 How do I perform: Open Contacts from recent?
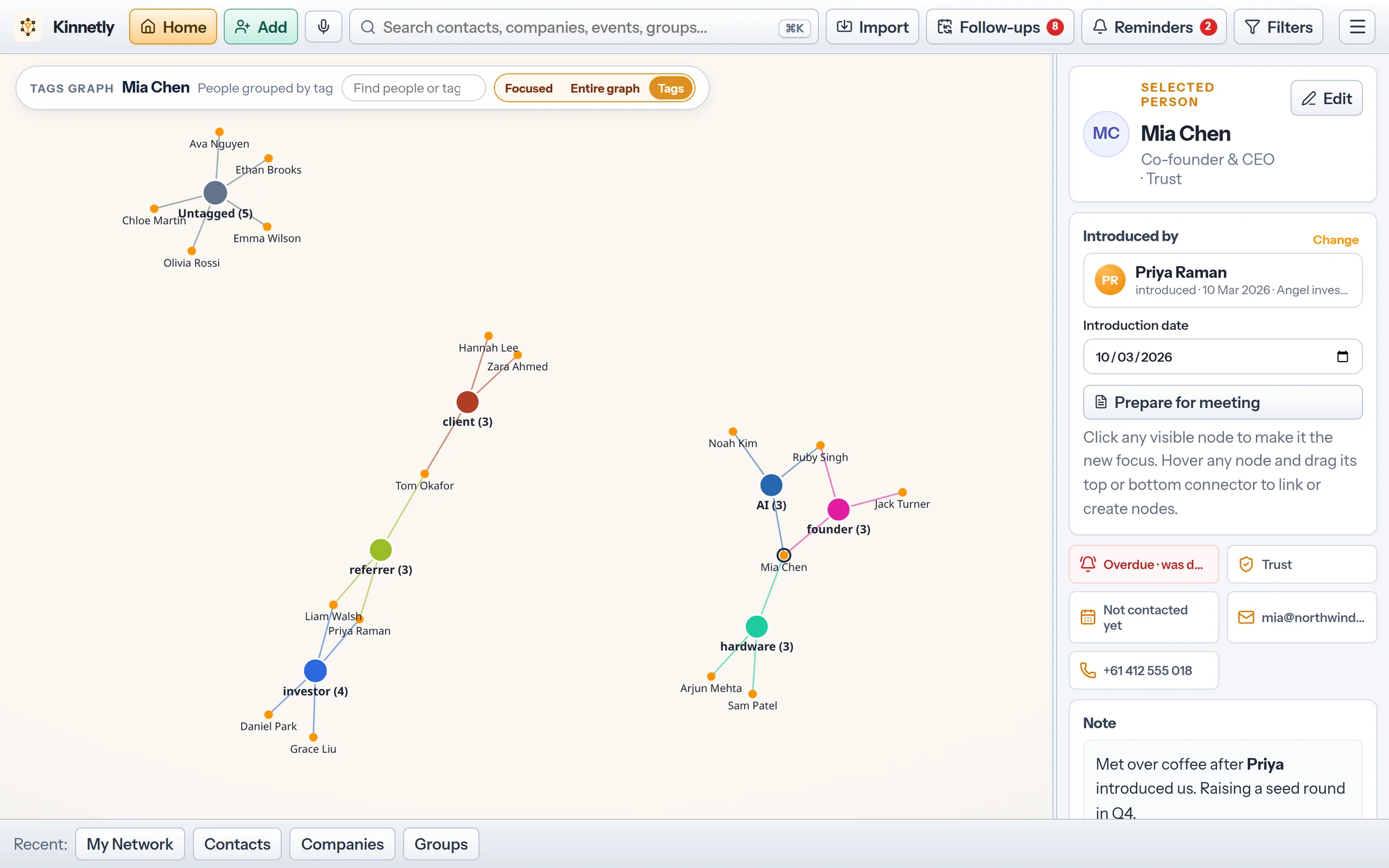coord(237,844)
